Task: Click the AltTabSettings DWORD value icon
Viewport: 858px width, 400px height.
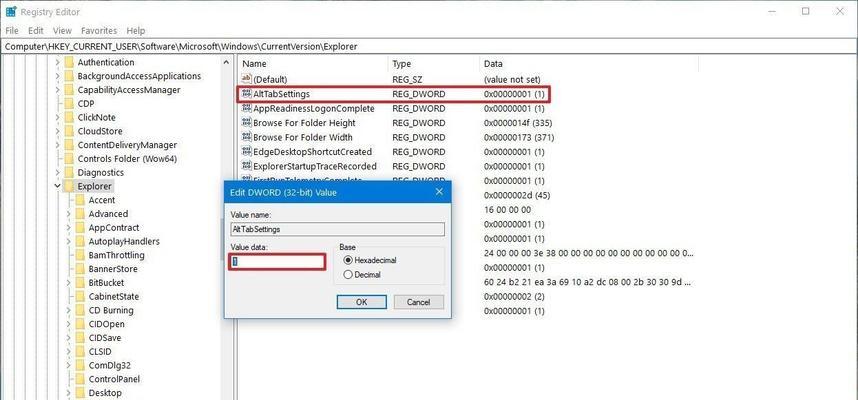Action: (246, 94)
